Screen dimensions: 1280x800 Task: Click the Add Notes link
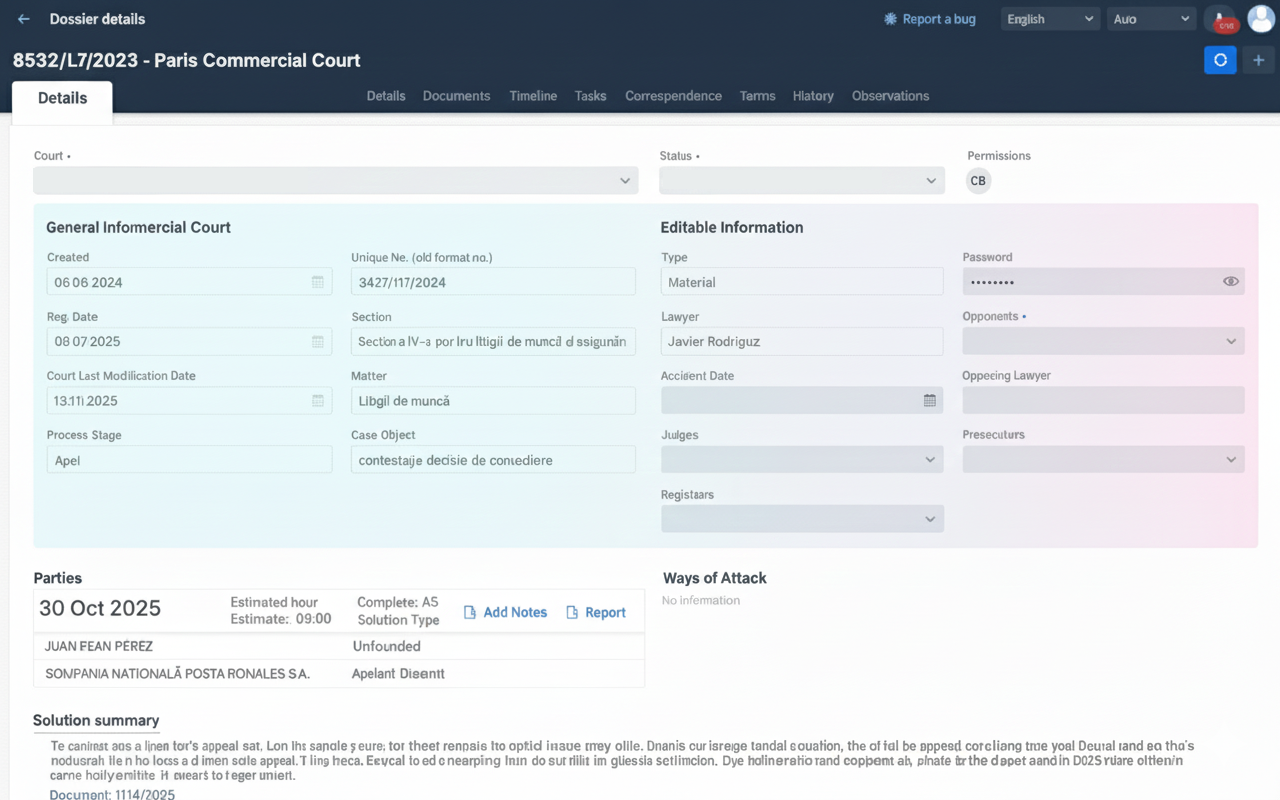coord(505,612)
